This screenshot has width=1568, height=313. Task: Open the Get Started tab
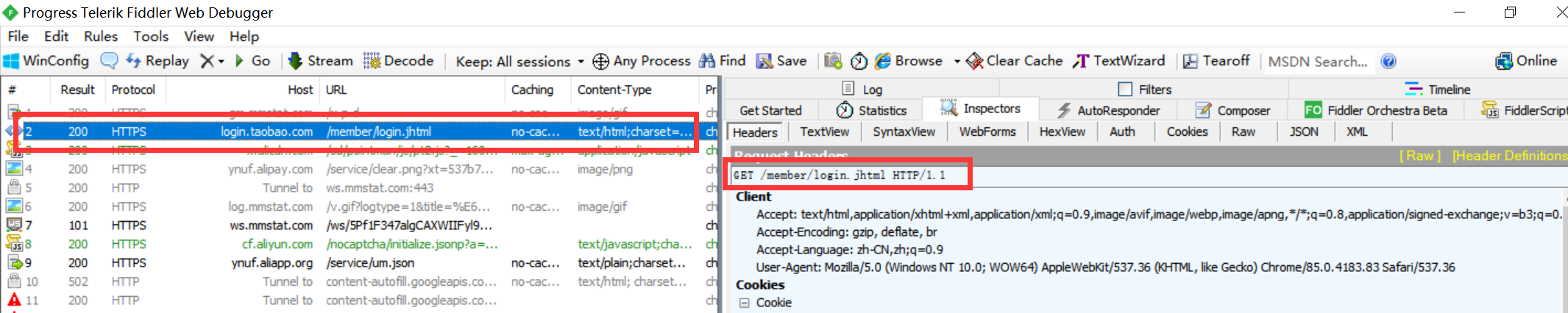(x=770, y=110)
